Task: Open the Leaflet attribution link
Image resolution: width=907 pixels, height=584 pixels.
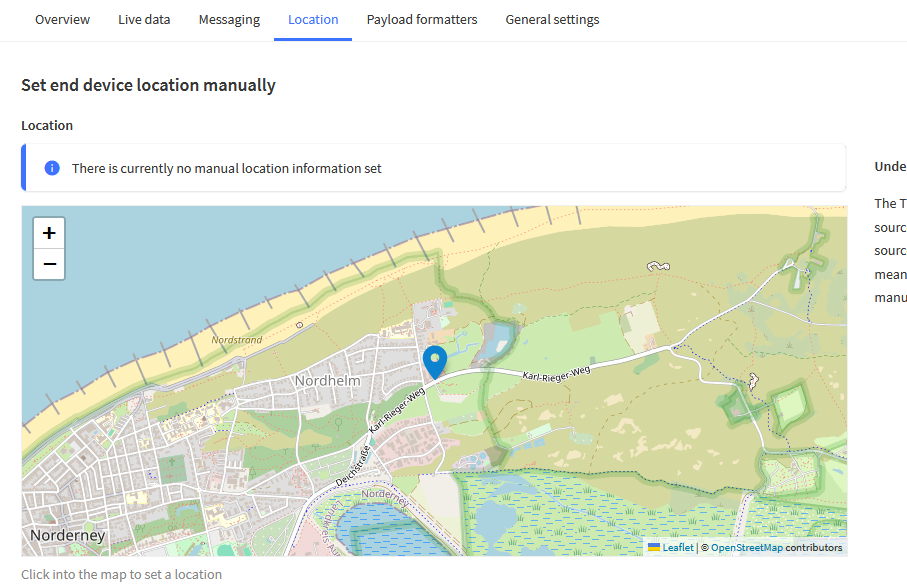Action: click(678, 548)
